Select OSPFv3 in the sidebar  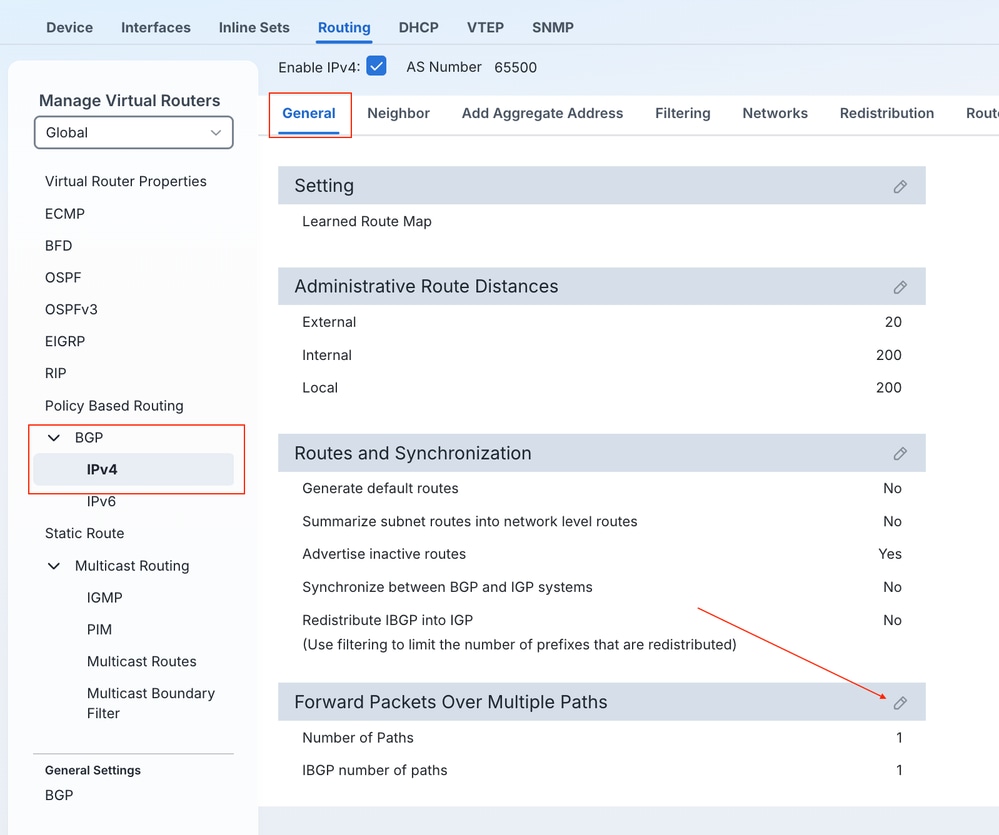(x=71, y=310)
